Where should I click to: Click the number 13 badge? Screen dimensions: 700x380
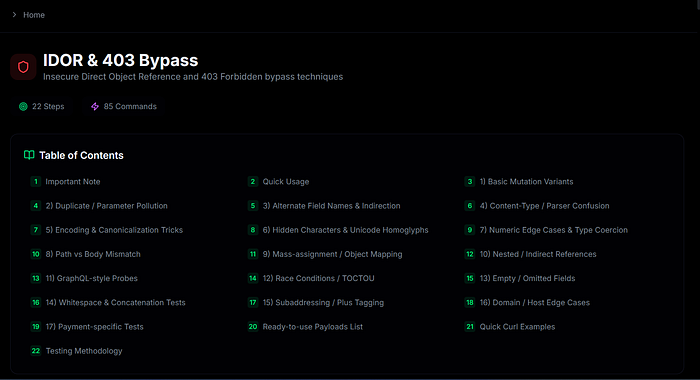pyautogui.click(x=36, y=278)
